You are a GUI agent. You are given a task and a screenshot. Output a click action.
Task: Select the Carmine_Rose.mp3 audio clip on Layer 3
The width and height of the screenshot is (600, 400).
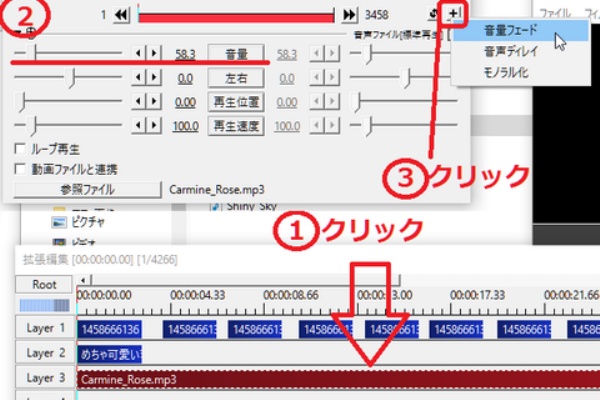tap(339, 379)
